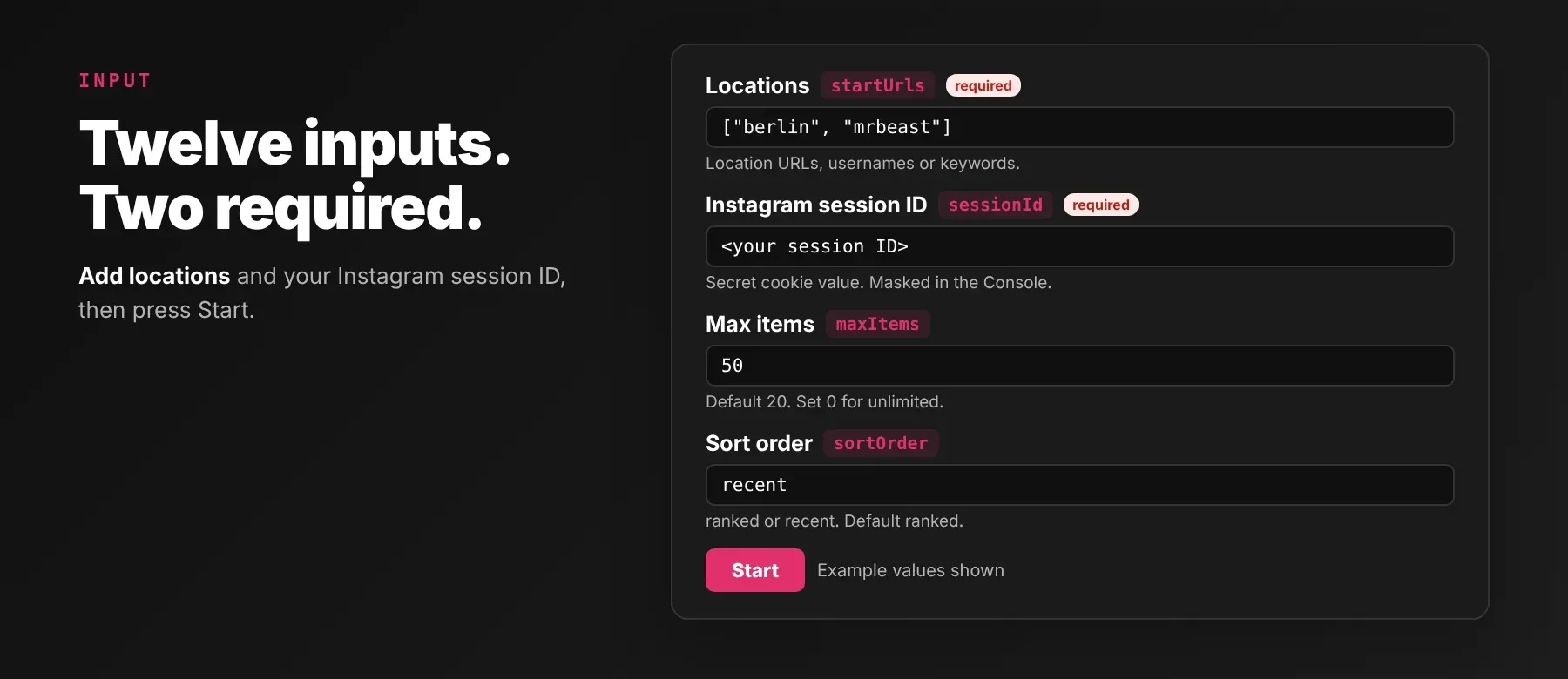Image resolution: width=1568 pixels, height=679 pixels.
Task: Click the sessionId code tag
Action: (995, 205)
